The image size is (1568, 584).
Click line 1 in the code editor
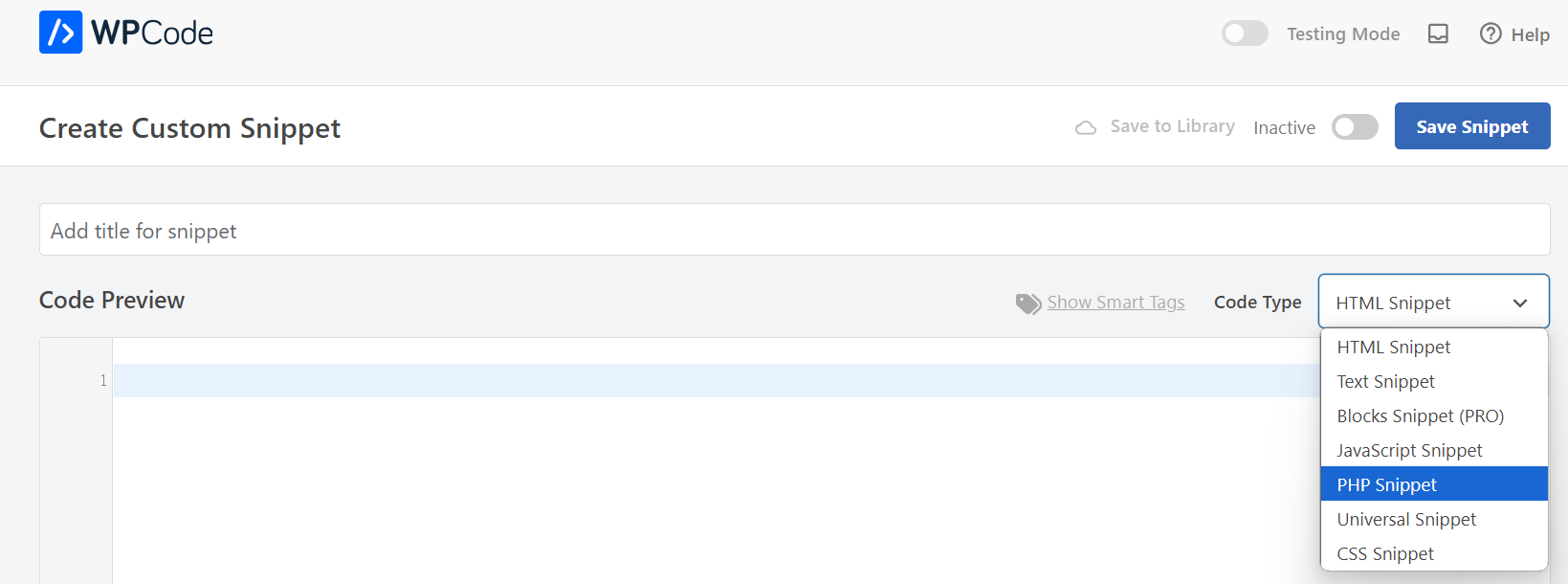(x=670, y=381)
